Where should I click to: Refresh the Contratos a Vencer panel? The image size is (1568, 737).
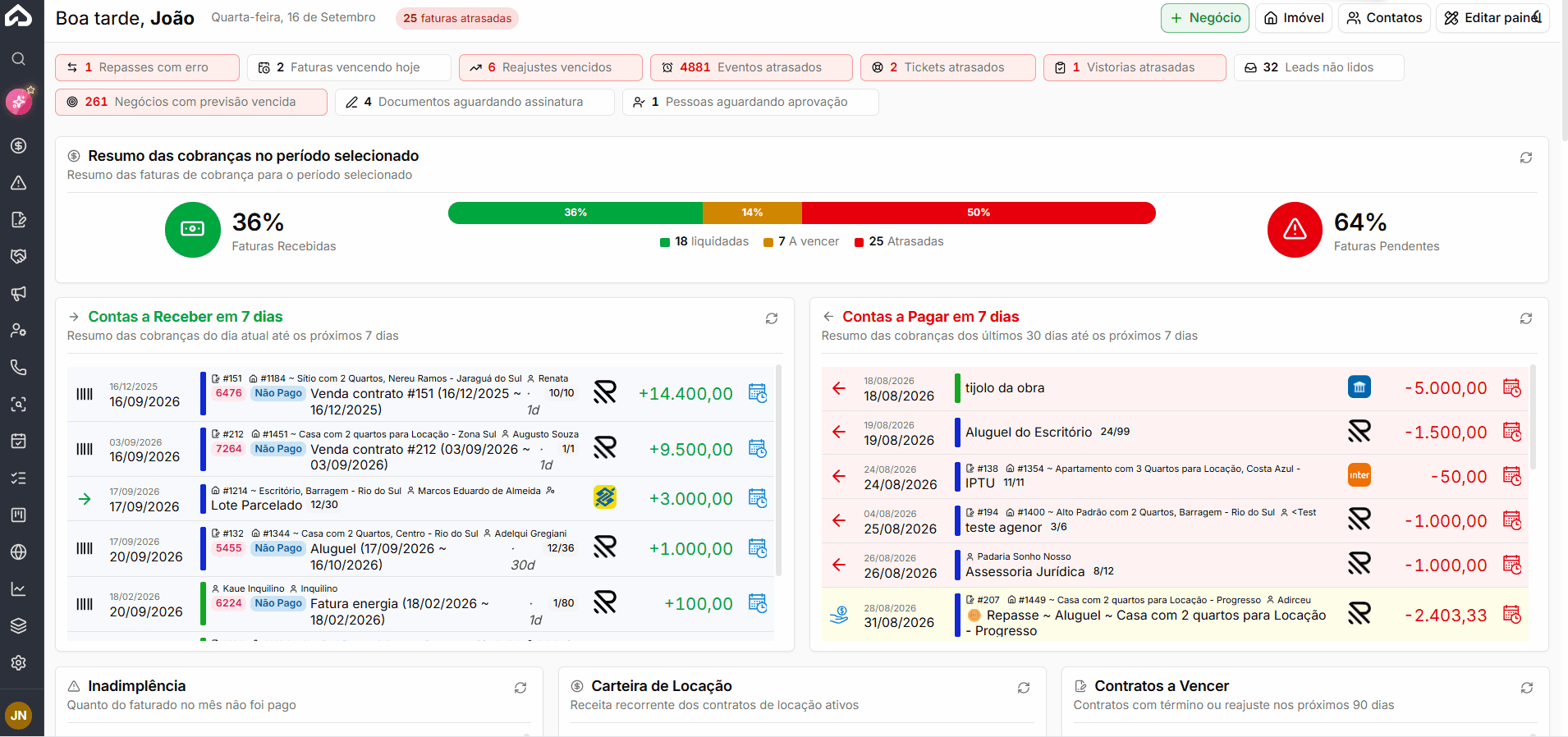pyautogui.click(x=1526, y=688)
